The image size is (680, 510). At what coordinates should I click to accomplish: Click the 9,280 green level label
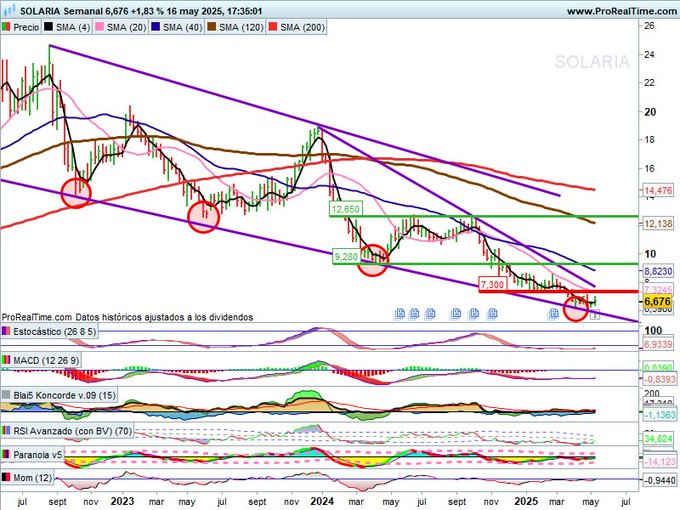(x=346, y=257)
